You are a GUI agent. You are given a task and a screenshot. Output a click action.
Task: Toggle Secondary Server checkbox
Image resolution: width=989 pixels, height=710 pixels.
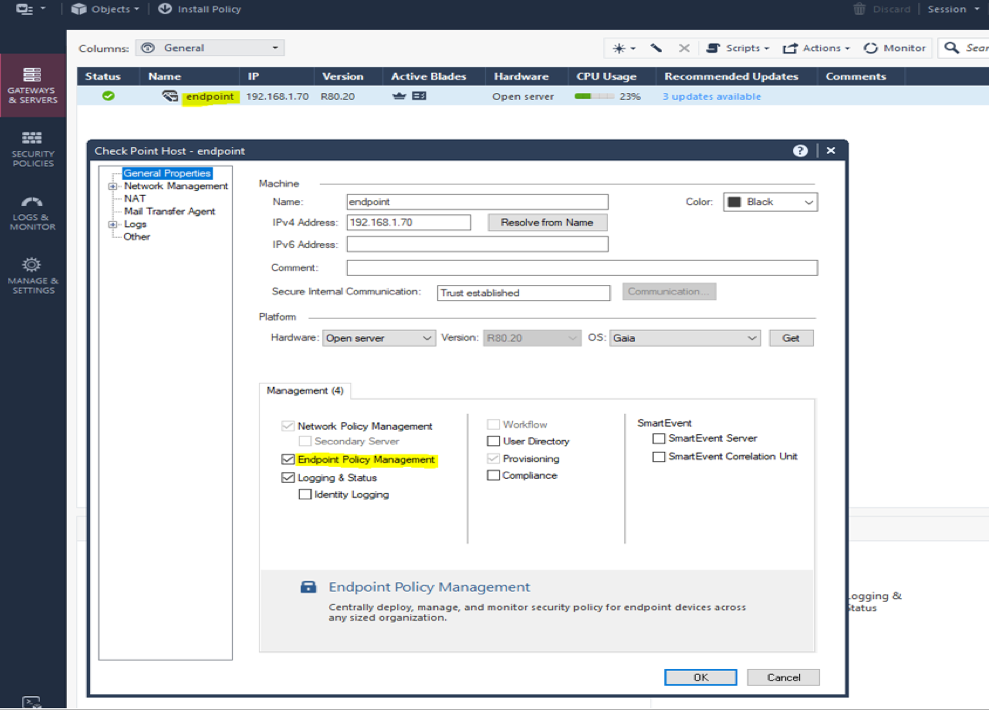tap(305, 441)
